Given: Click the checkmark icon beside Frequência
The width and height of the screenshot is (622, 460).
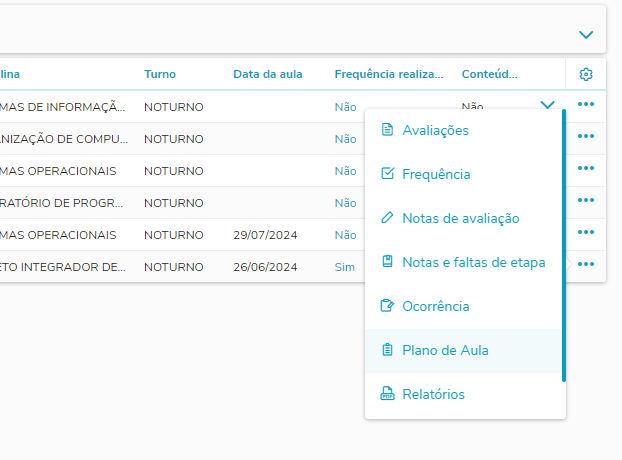Looking at the screenshot, I should [x=387, y=174].
